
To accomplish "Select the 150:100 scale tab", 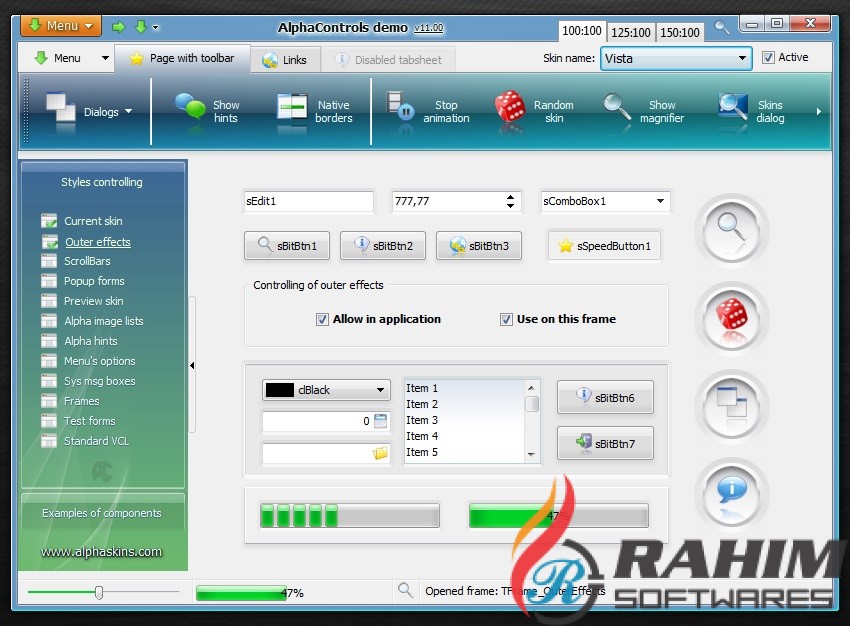I will pyautogui.click(x=680, y=33).
